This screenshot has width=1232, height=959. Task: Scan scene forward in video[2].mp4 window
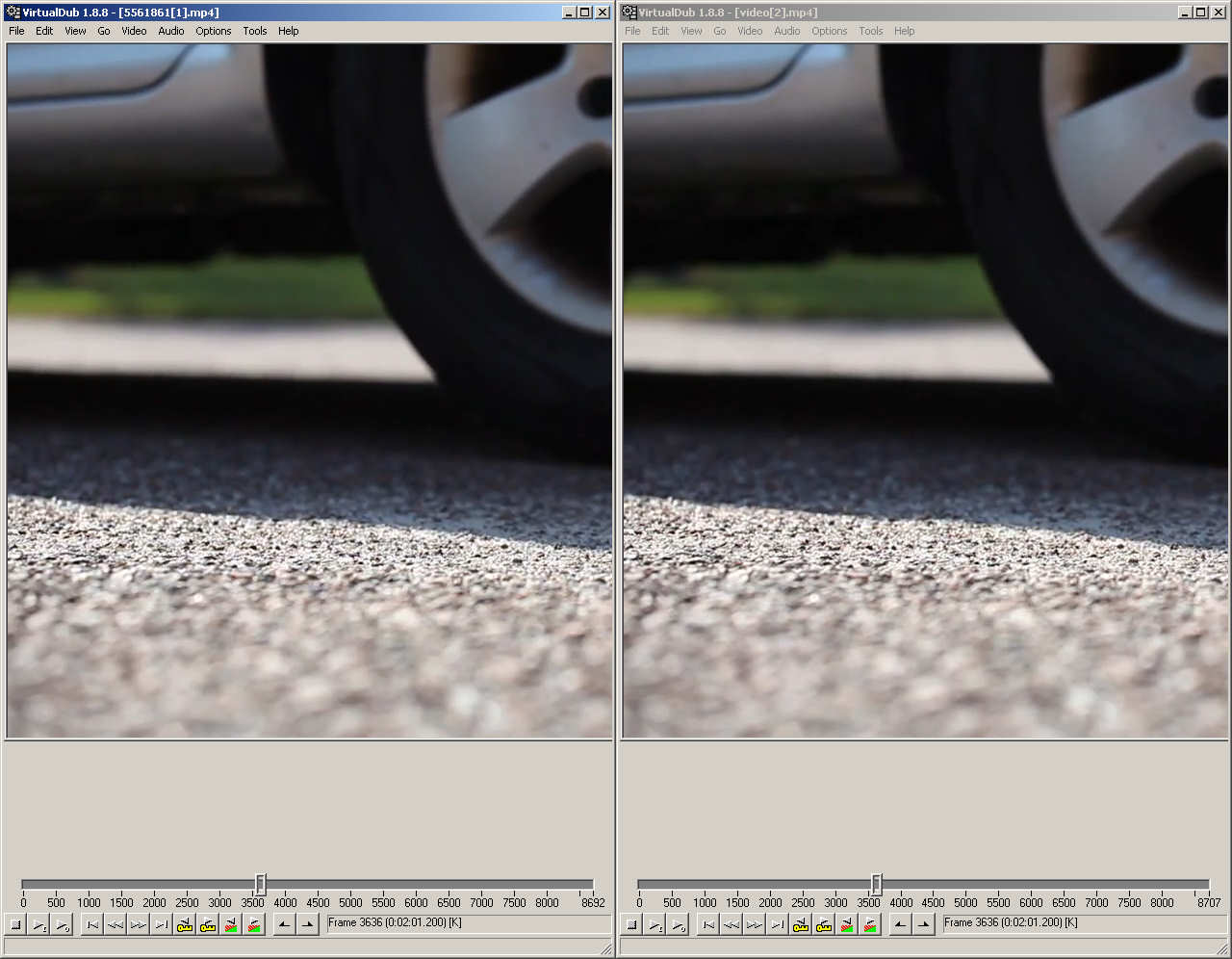[870, 925]
